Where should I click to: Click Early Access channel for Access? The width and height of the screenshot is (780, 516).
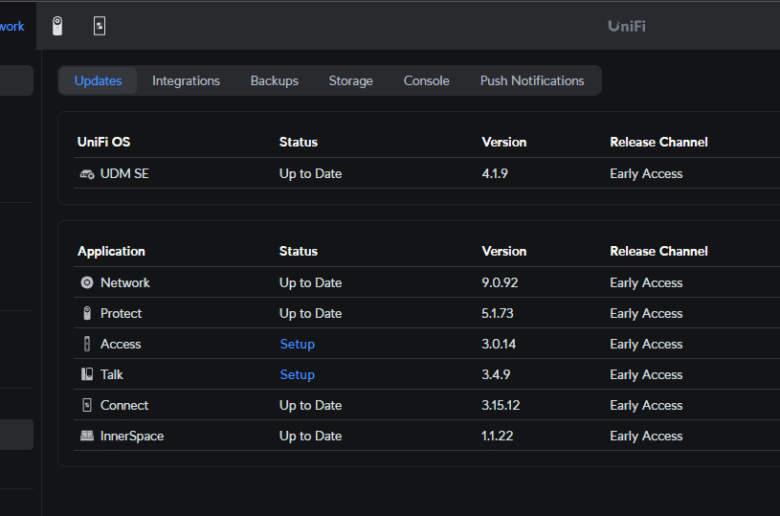coord(646,344)
